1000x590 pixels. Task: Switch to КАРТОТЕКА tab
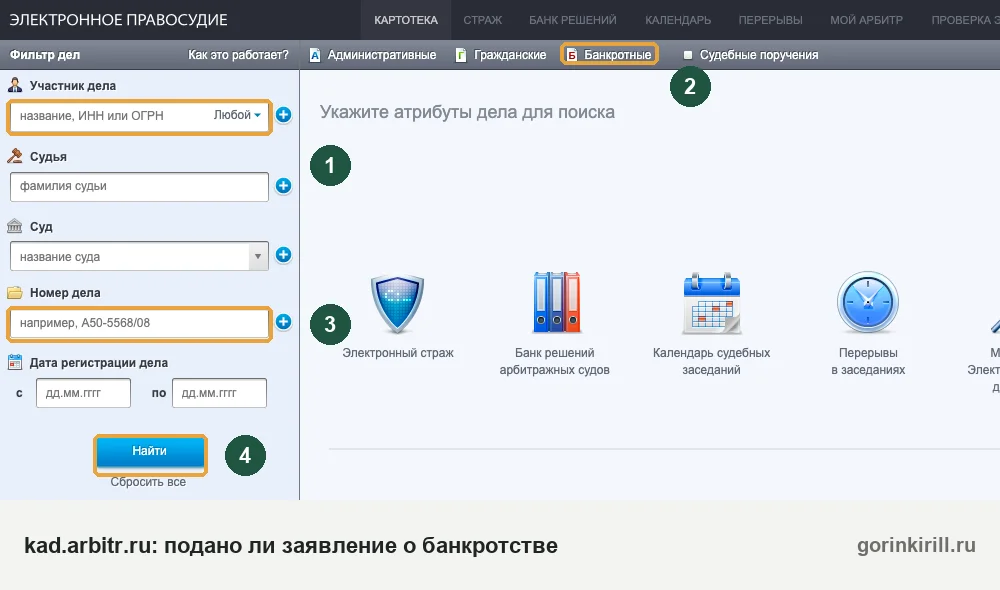coord(406,20)
